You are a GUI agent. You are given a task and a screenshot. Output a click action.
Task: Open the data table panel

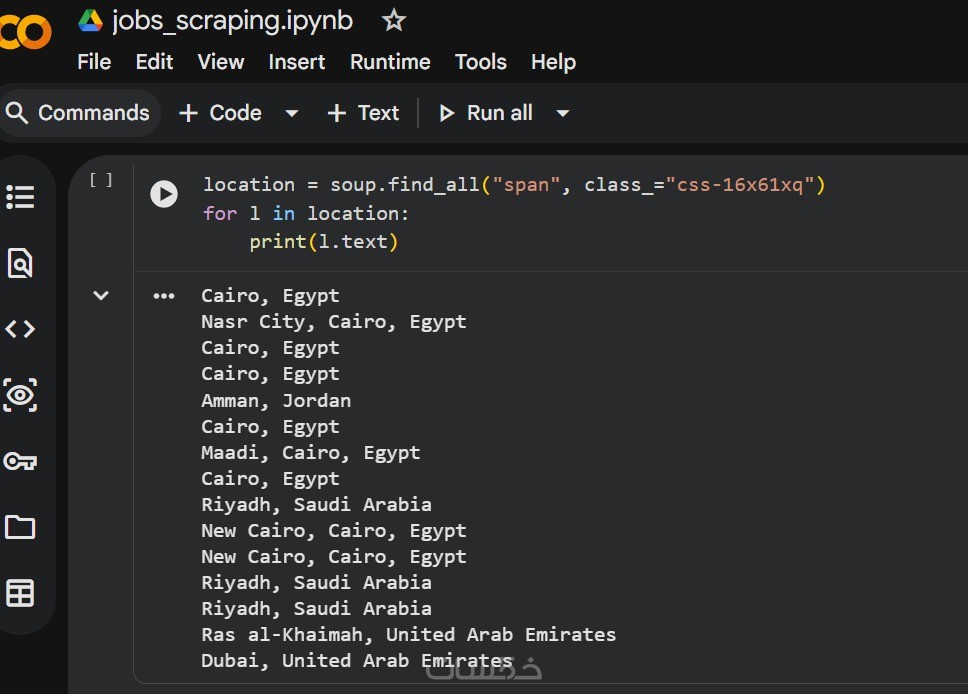(20, 593)
